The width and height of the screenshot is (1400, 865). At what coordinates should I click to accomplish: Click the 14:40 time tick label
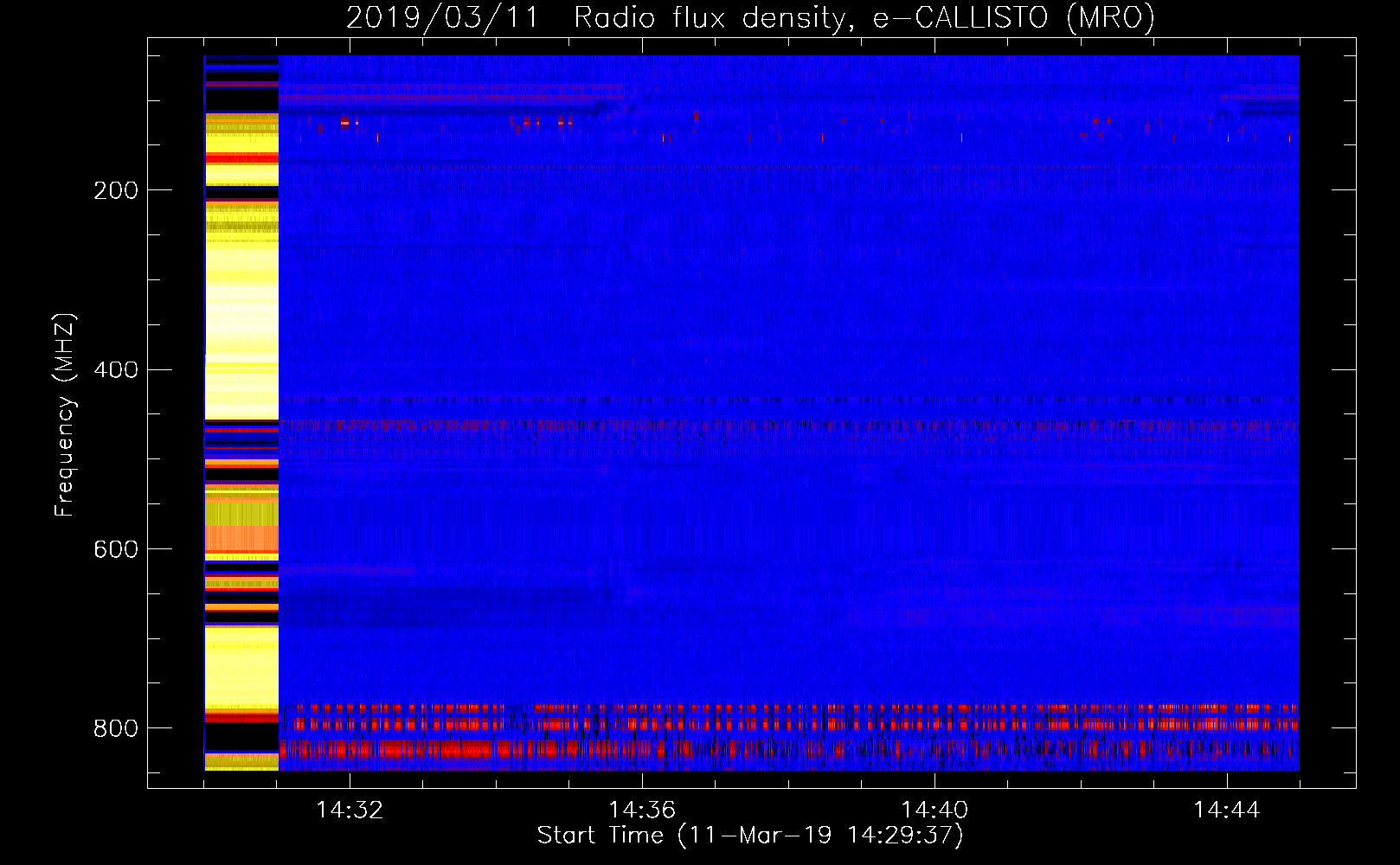(x=934, y=810)
